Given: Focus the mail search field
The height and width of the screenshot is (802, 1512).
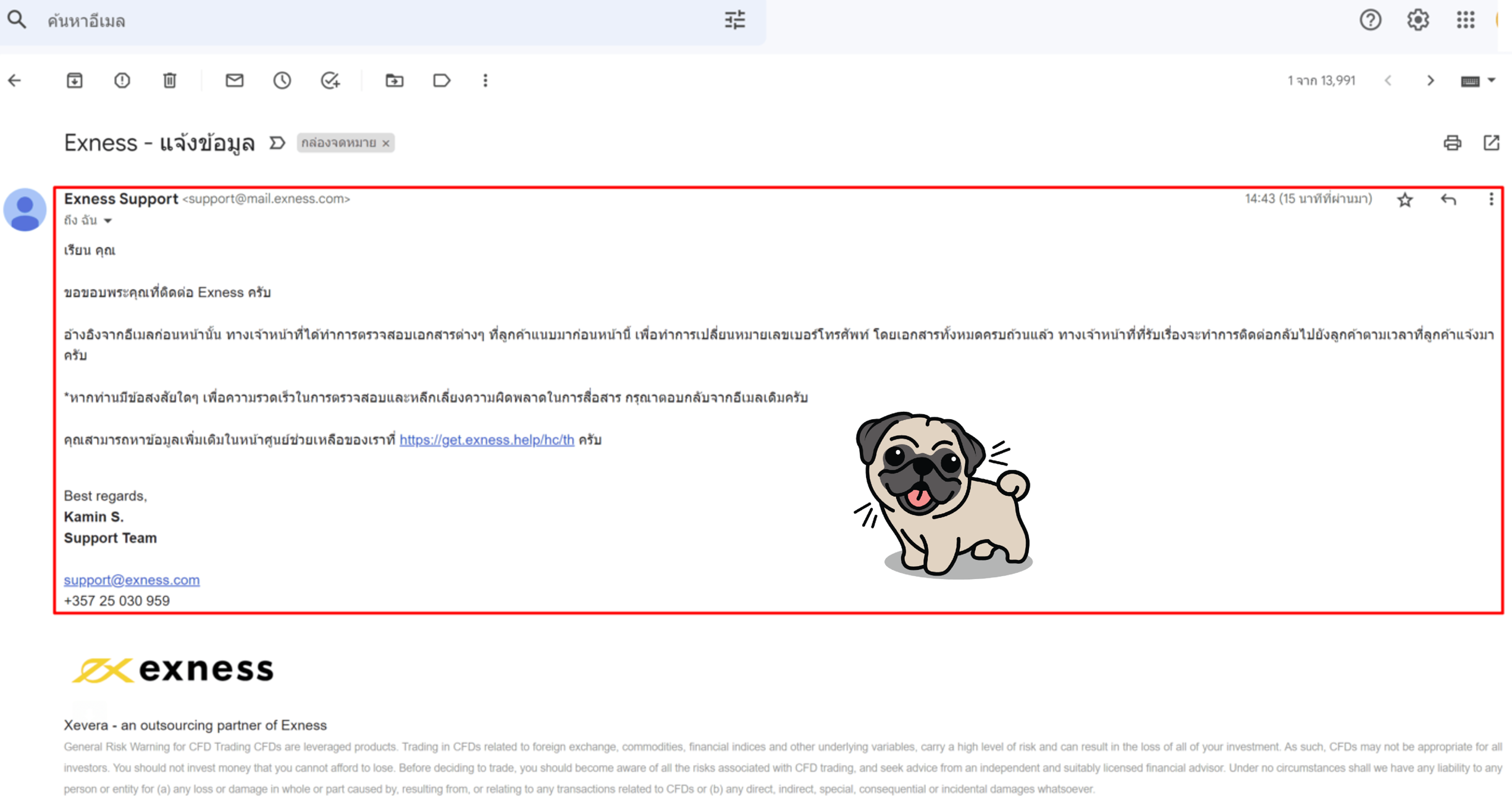Looking at the screenshot, I should click(383, 21).
